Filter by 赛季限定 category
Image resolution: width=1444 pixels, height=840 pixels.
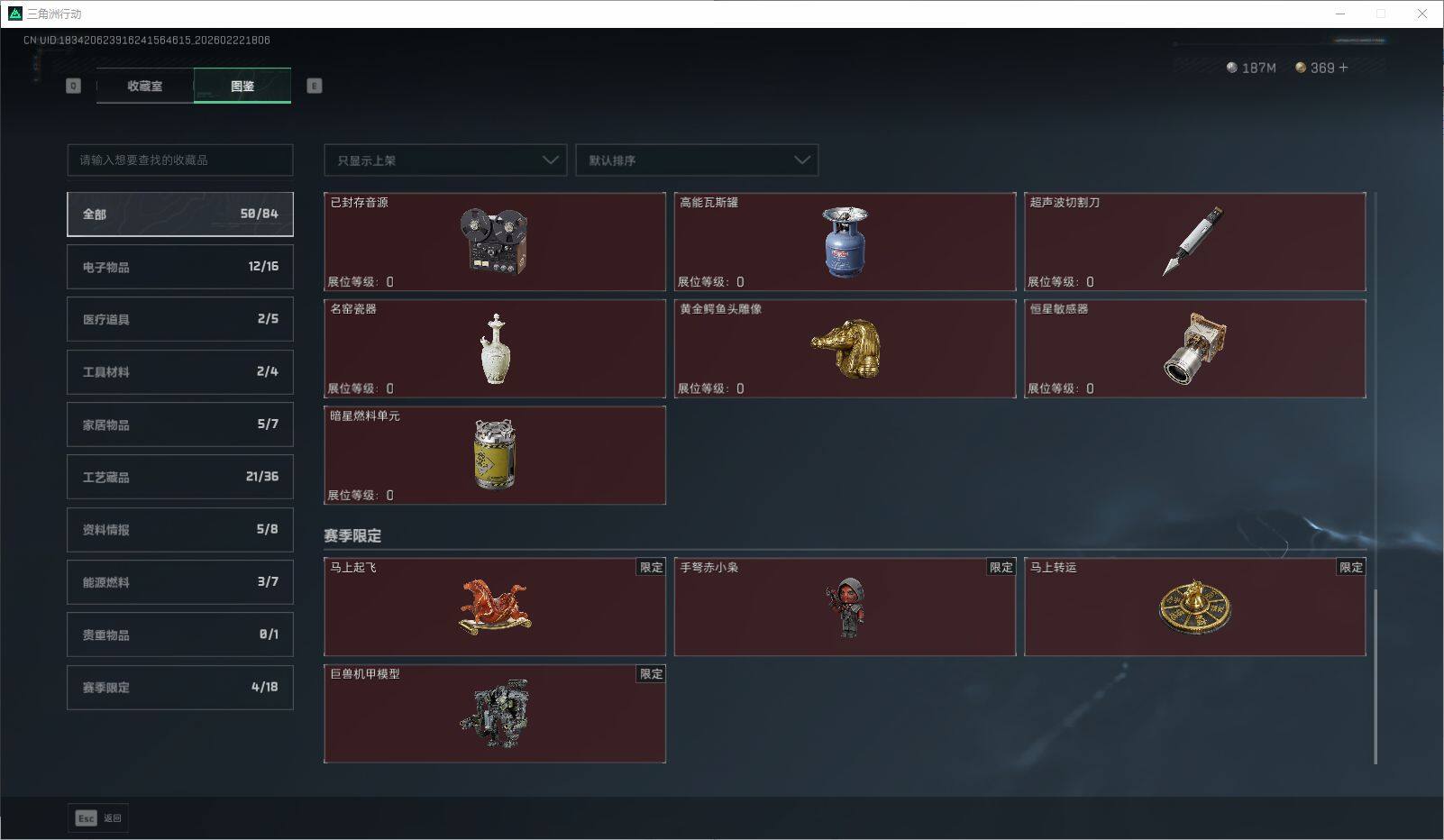[180, 687]
